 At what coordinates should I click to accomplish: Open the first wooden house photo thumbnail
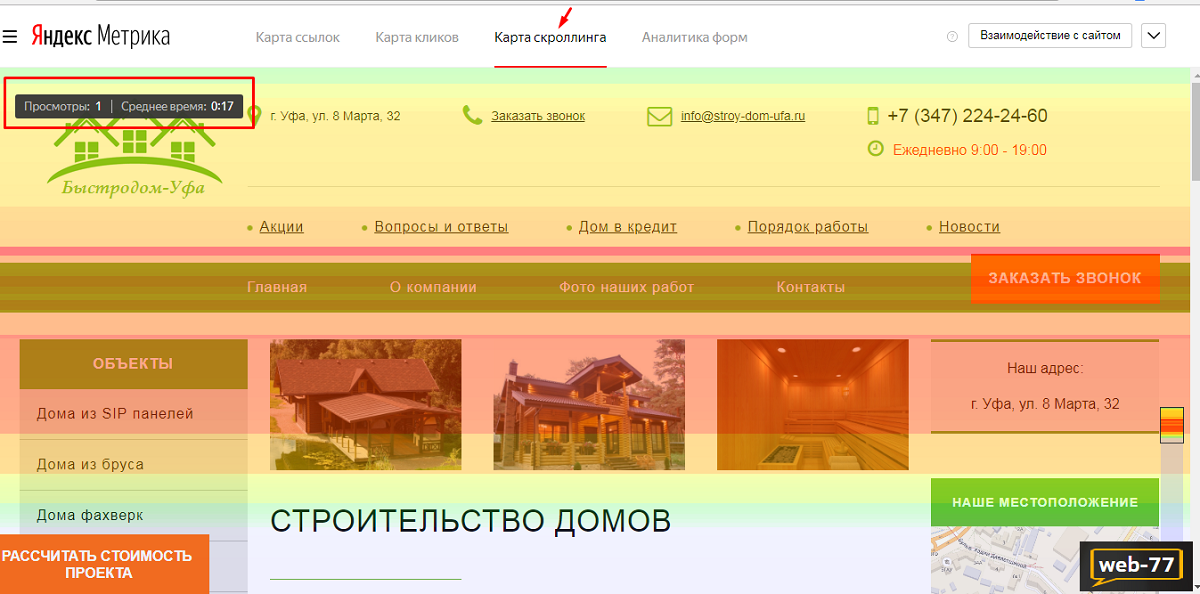coord(366,405)
